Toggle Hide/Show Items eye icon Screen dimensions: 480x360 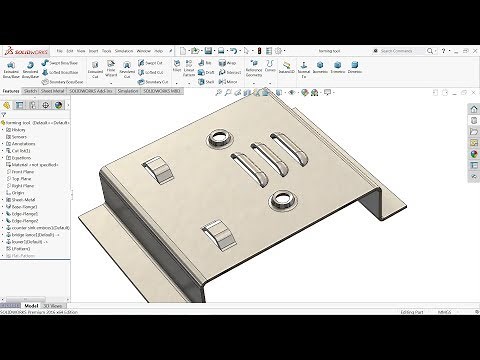click(292, 93)
